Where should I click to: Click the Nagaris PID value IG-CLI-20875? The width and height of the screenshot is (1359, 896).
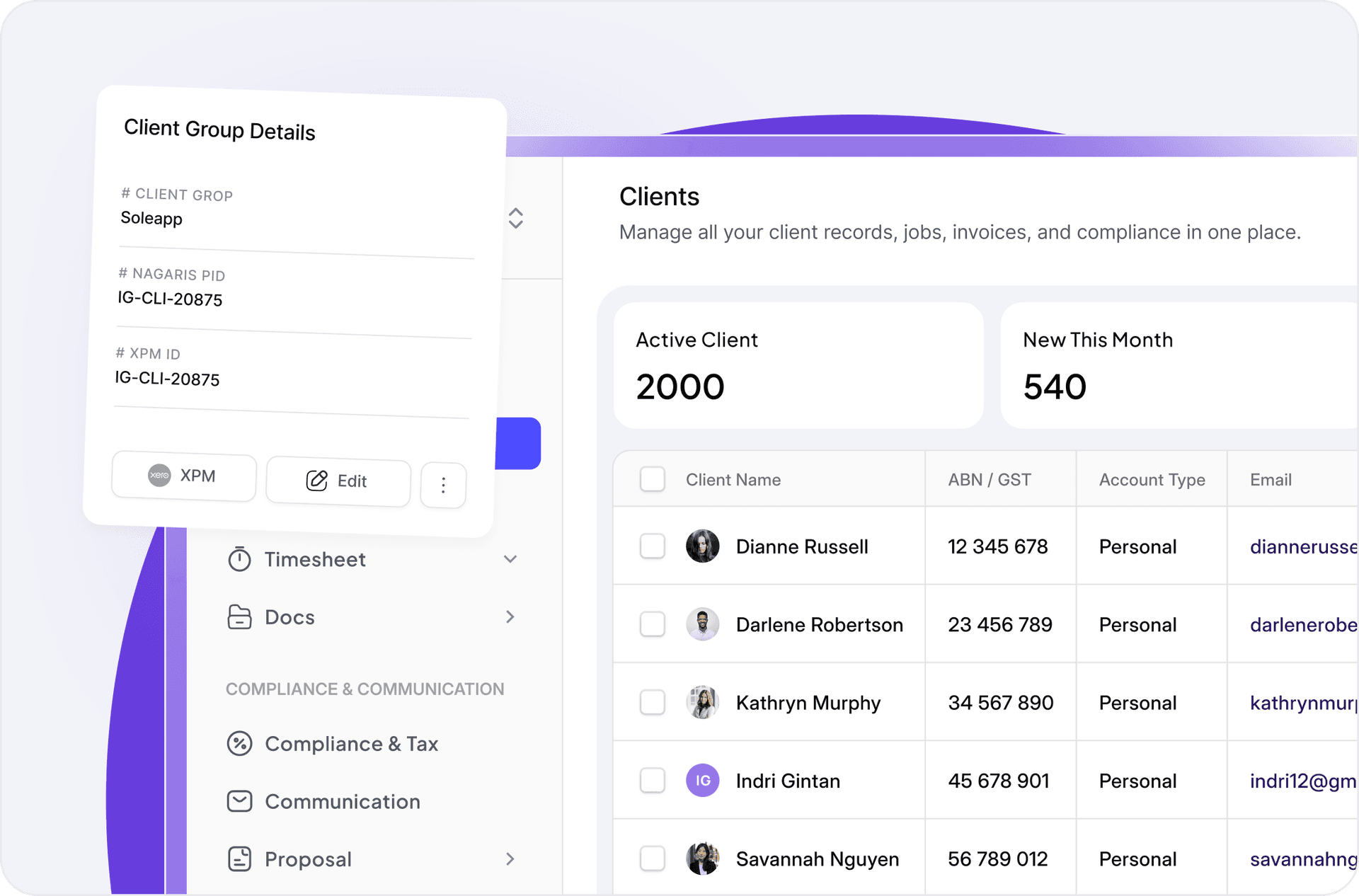point(170,299)
